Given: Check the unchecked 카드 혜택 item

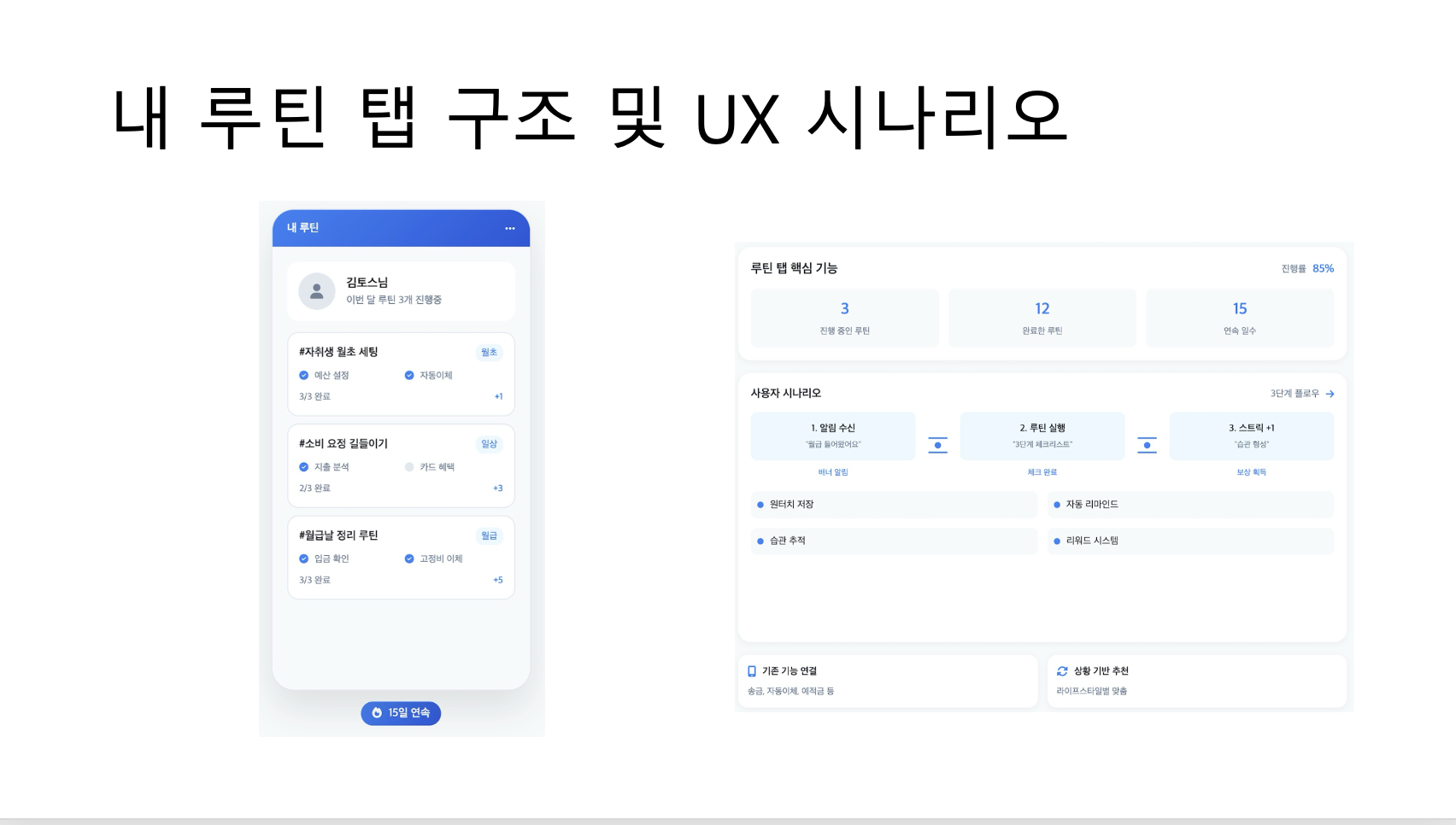Looking at the screenshot, I should pos(409,467).
